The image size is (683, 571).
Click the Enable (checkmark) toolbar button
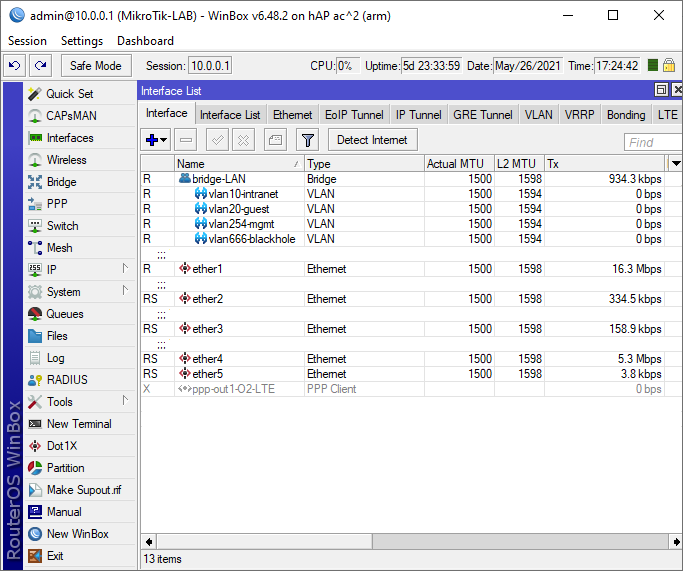[x=217, y=140]
